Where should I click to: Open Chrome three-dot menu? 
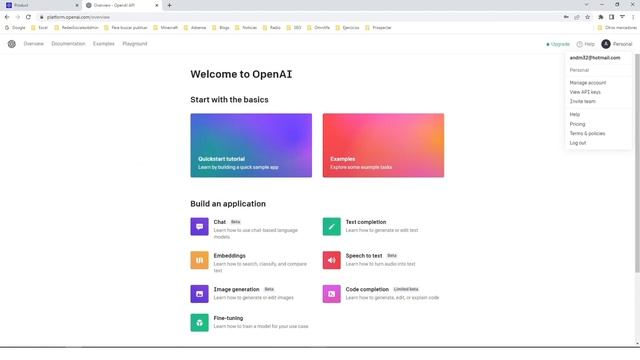633,17
